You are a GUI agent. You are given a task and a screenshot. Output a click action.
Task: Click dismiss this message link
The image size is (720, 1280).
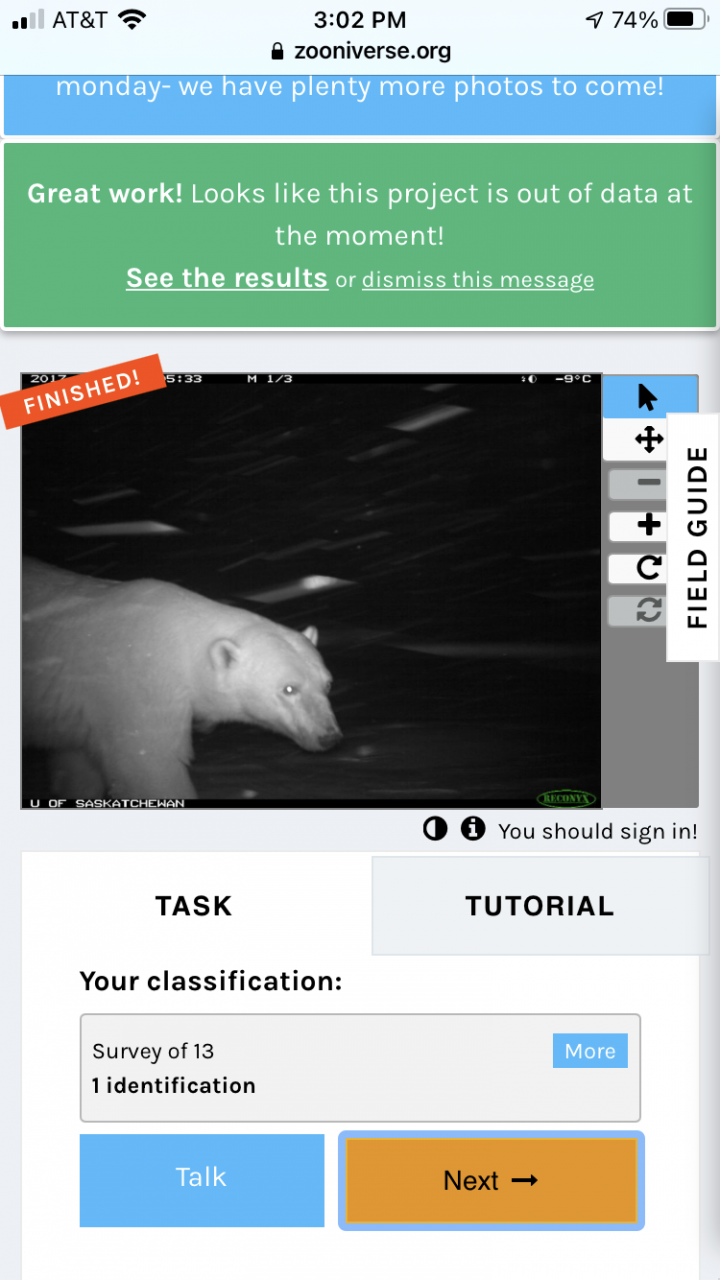pyautogui.click(x=478, y=280)
